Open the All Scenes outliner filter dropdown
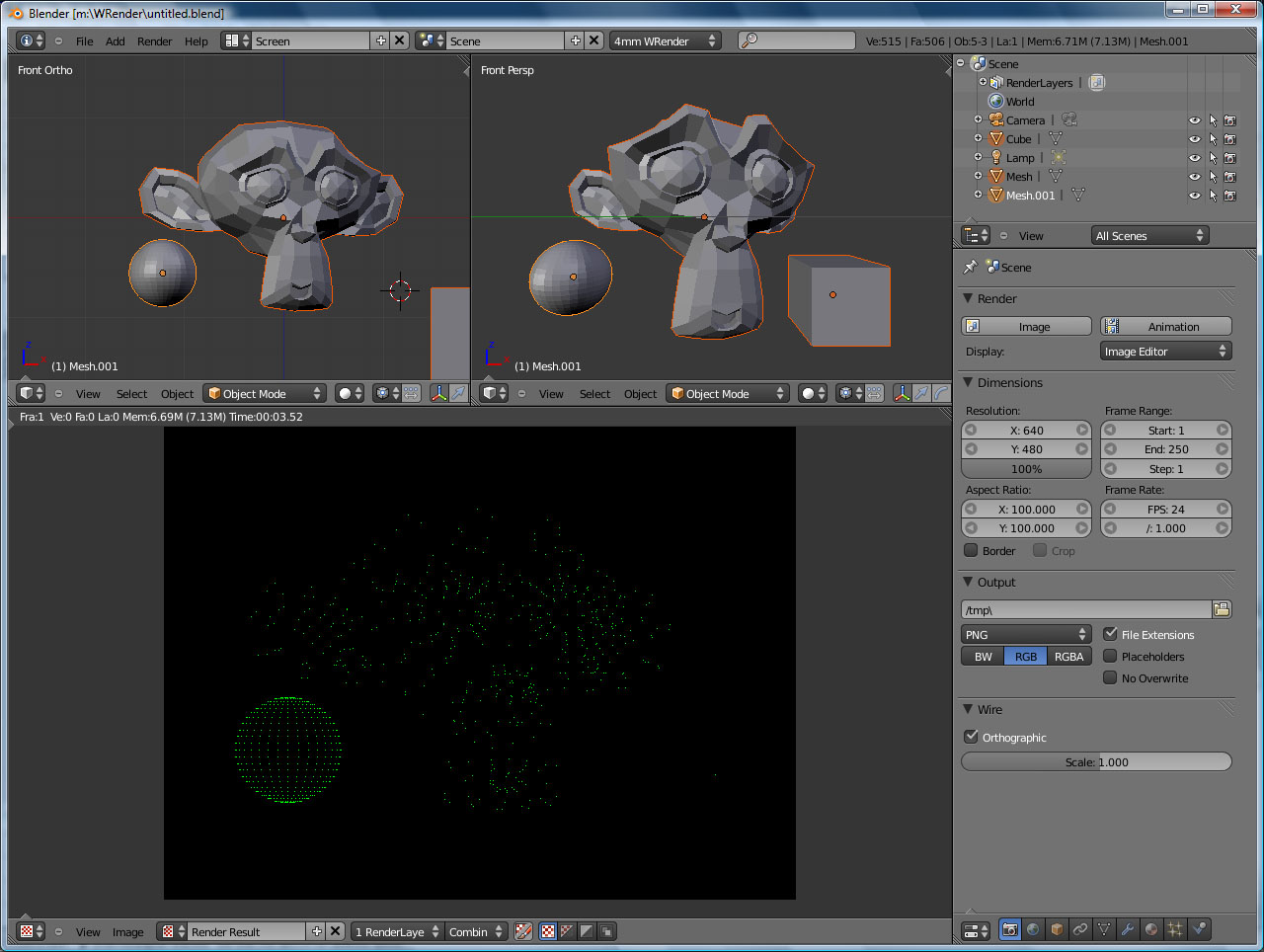The height and width of the screenshot is (952, 1264). point(1149,236)
